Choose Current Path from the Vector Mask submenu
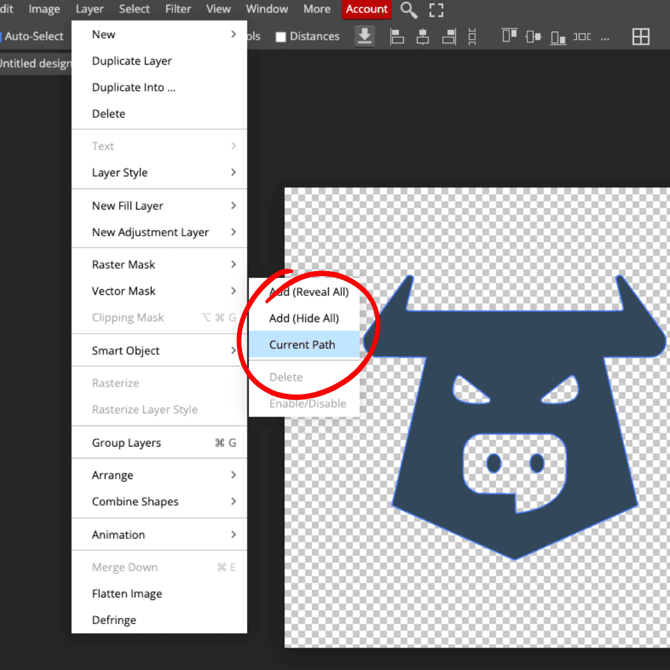Screen dimensions: 670x670 click(x=302, y=345)
